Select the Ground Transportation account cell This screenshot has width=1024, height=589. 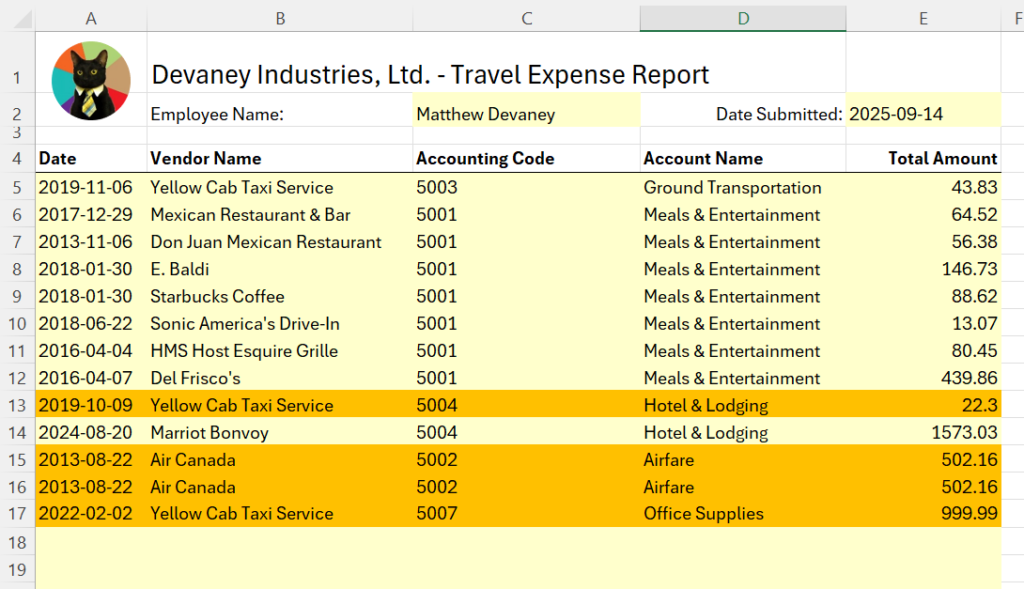[743, 187]
